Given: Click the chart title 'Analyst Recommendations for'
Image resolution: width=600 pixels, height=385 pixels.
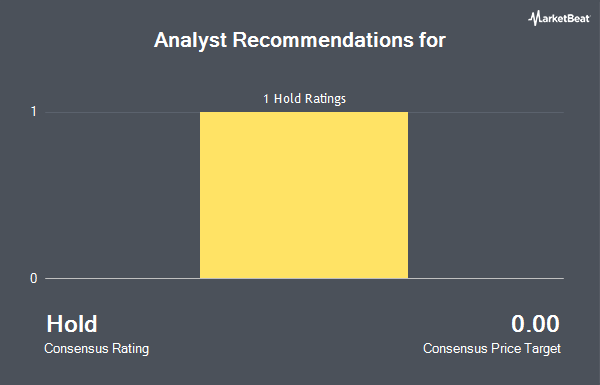Looking at the screenshot, I should point(300,40).
